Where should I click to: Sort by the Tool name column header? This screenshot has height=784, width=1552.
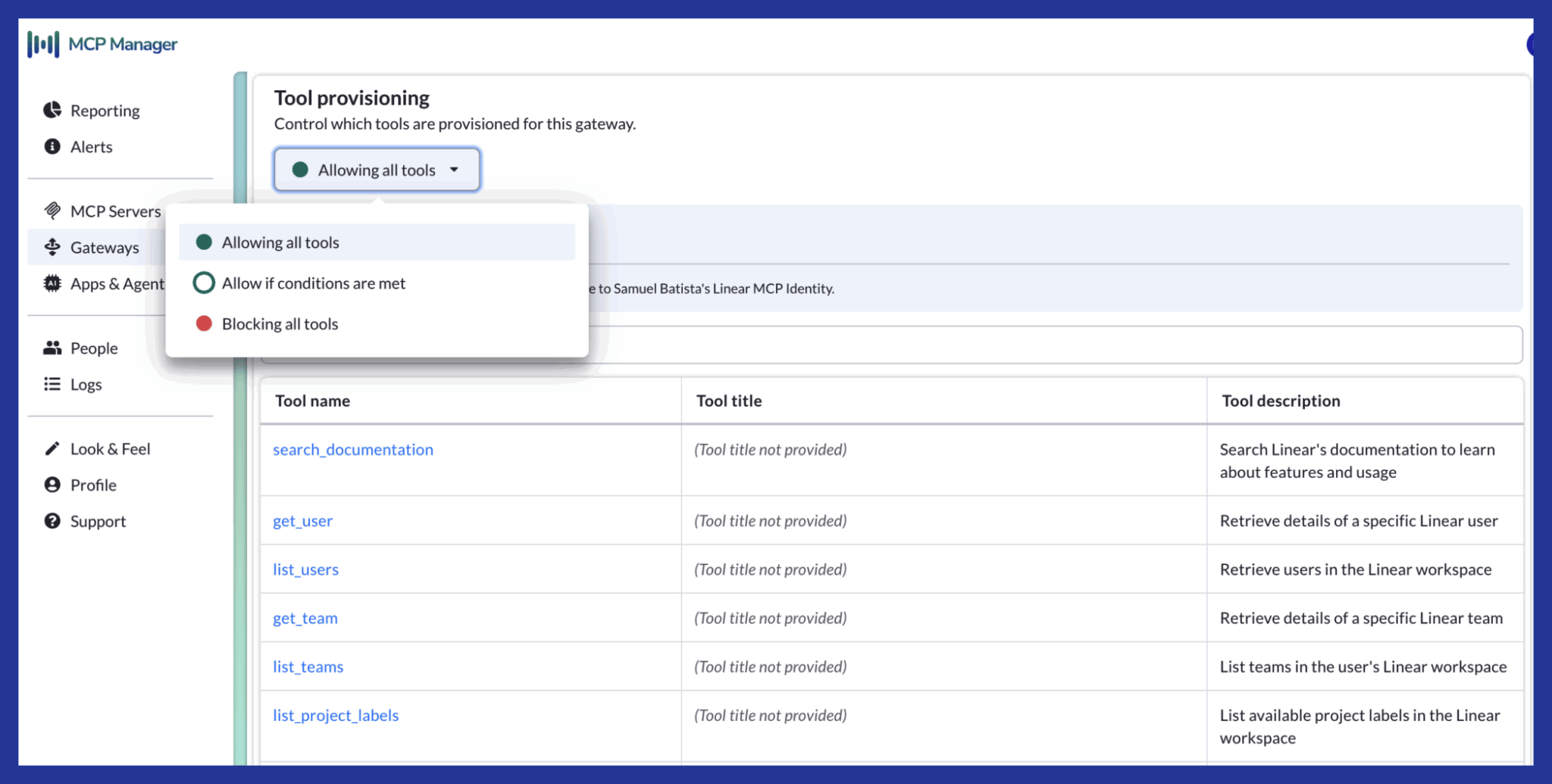[x=311, y=401]
